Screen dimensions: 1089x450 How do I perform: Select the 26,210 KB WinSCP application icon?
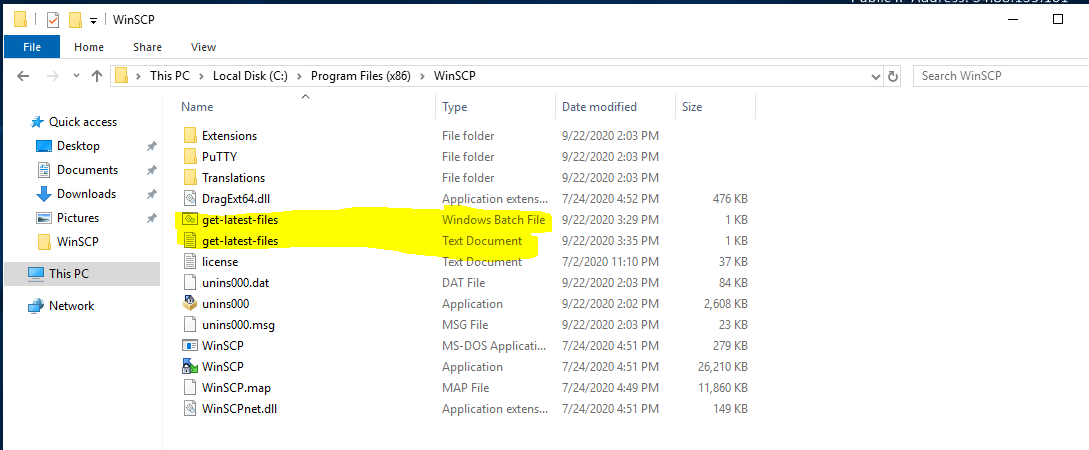190,367
